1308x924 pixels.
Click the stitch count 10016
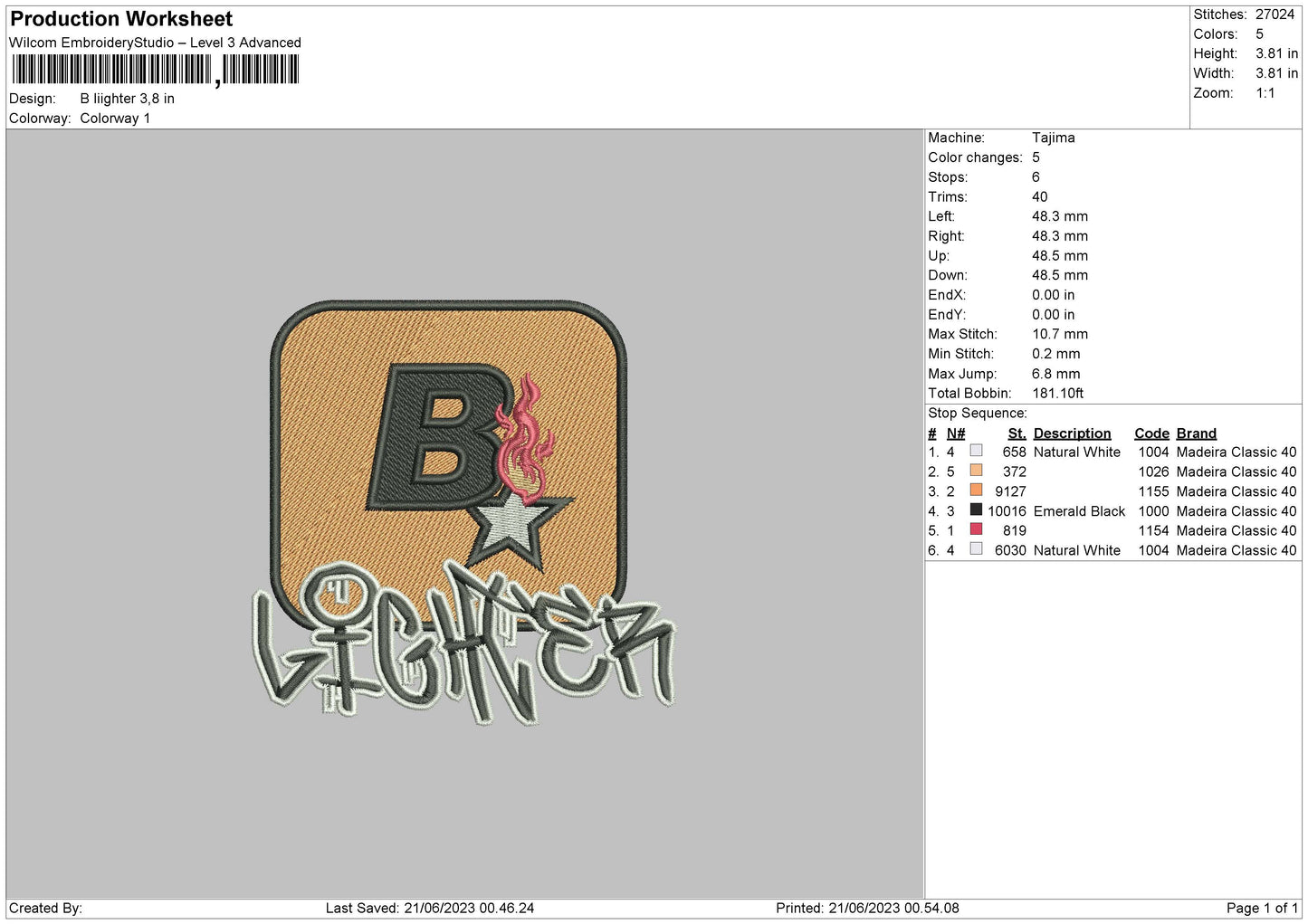[x=1007, y=511]
